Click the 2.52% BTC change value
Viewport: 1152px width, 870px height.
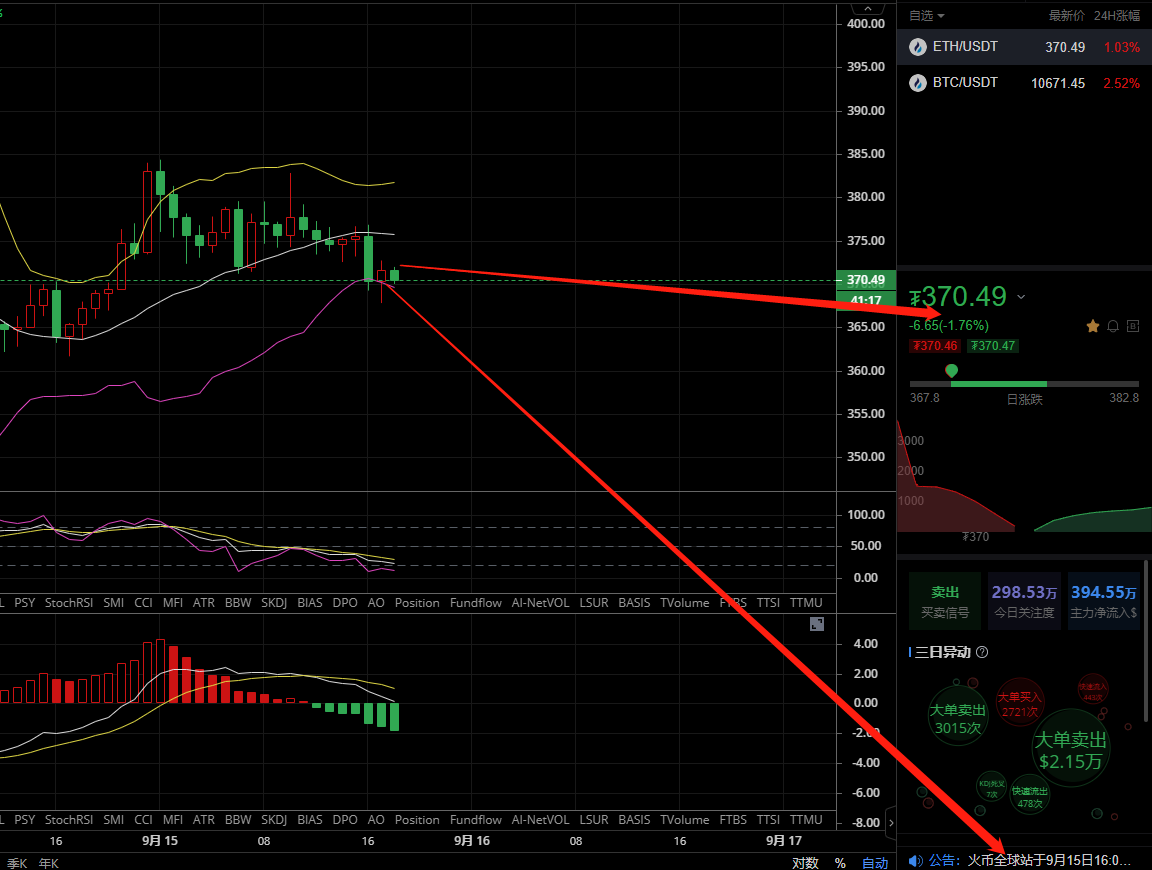pyautogui.click(x=1122, y=84)
